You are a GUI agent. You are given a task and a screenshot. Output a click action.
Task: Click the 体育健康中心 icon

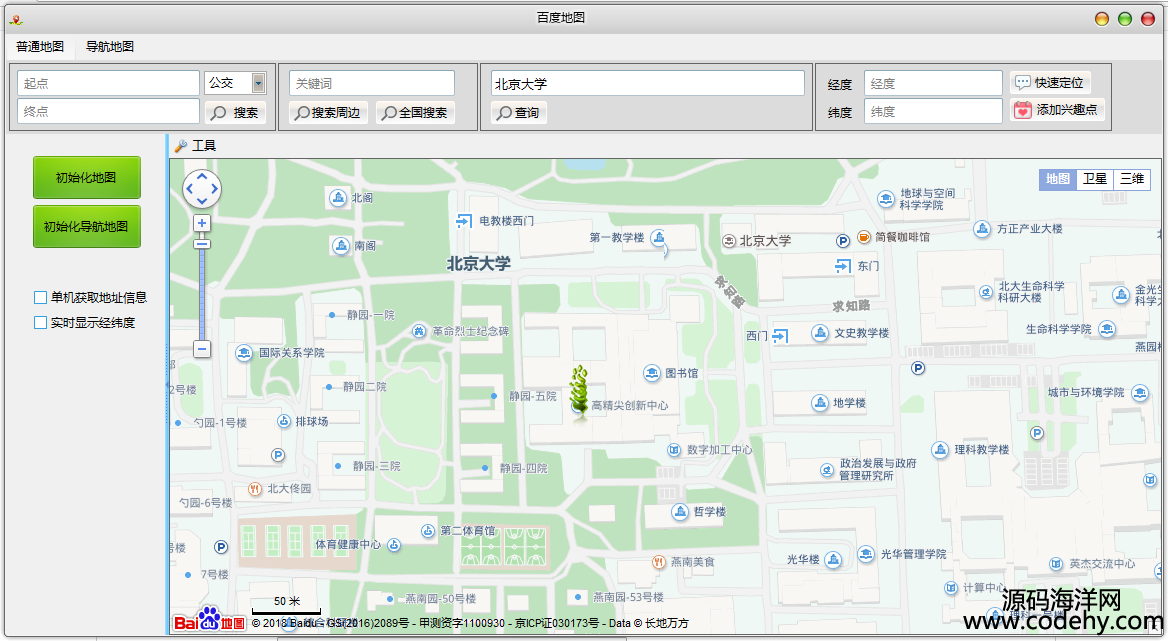point(394,545)
